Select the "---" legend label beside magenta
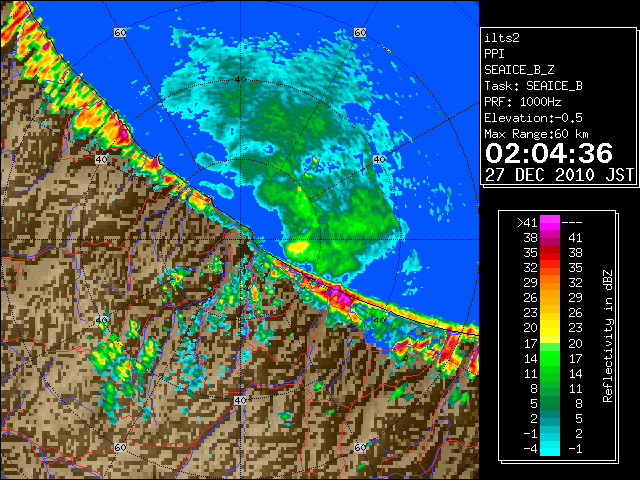The height and width of the screenshot is (480, 640). pos(572,222)
